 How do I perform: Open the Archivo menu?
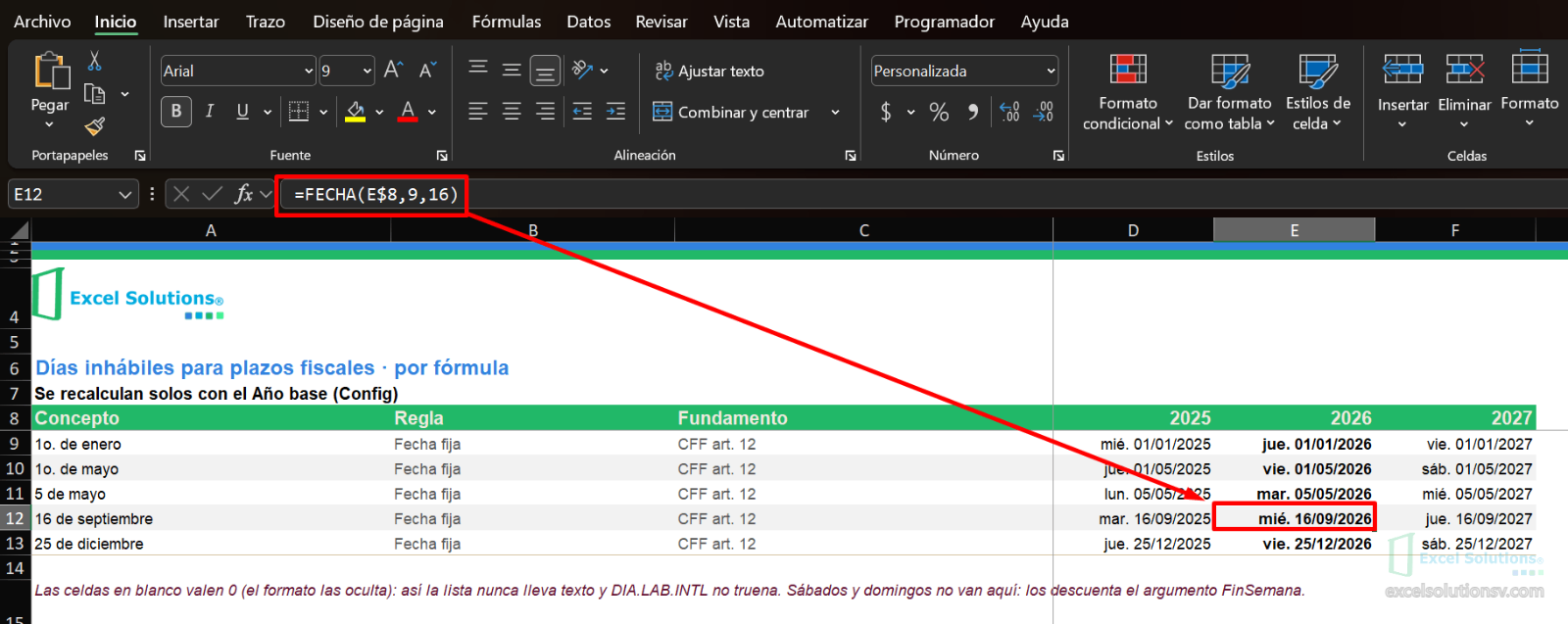click(x=42, y=22)
